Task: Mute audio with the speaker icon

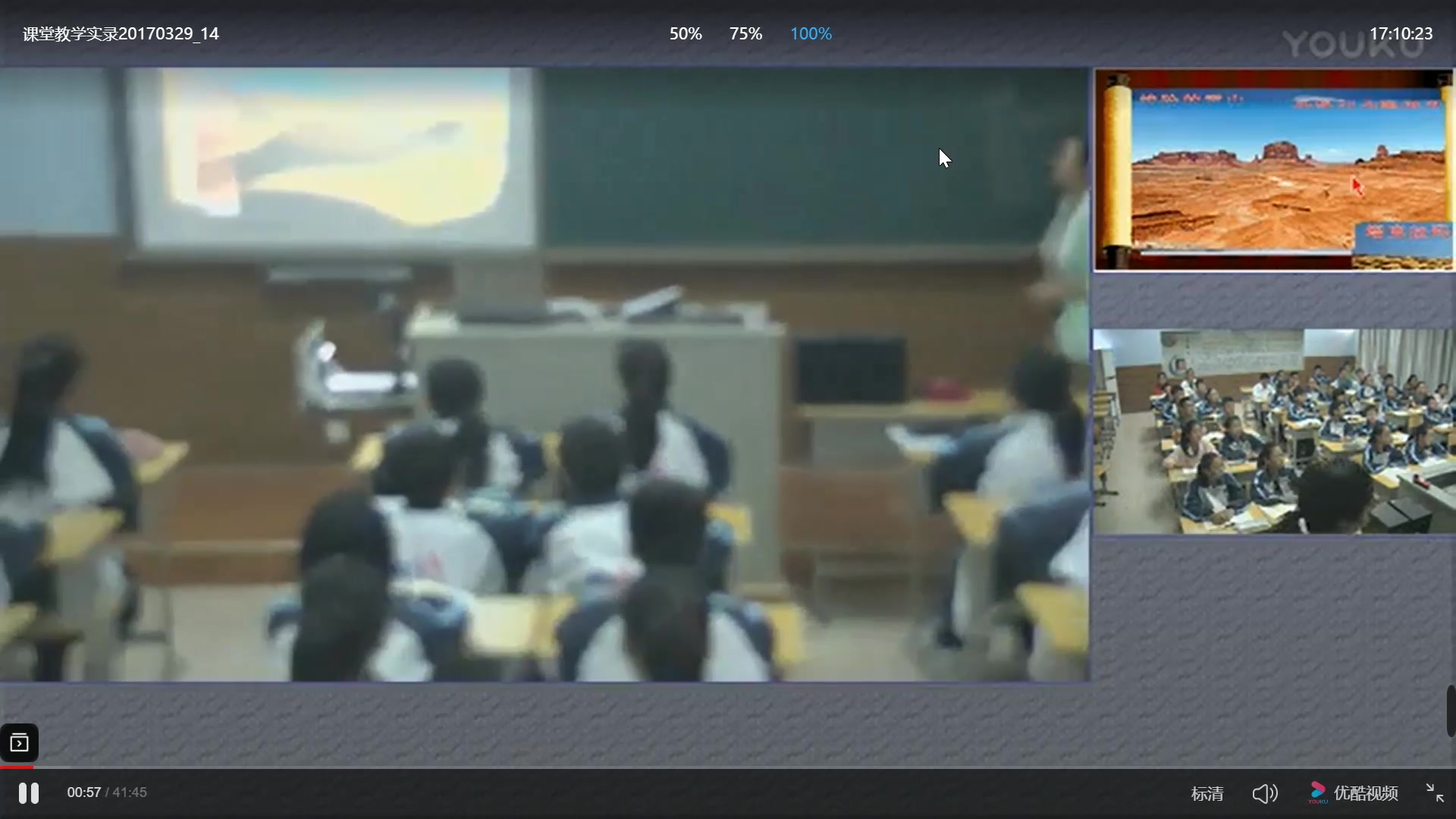Action: coord(1264,793)
